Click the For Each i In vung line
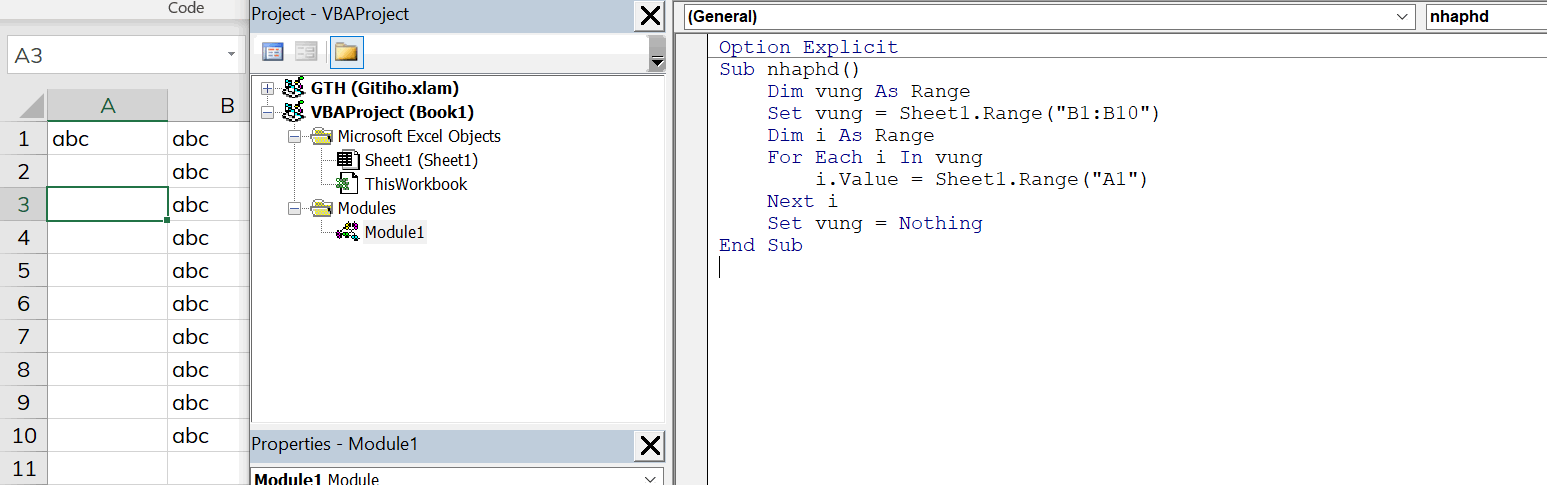 tap(875, 157)
